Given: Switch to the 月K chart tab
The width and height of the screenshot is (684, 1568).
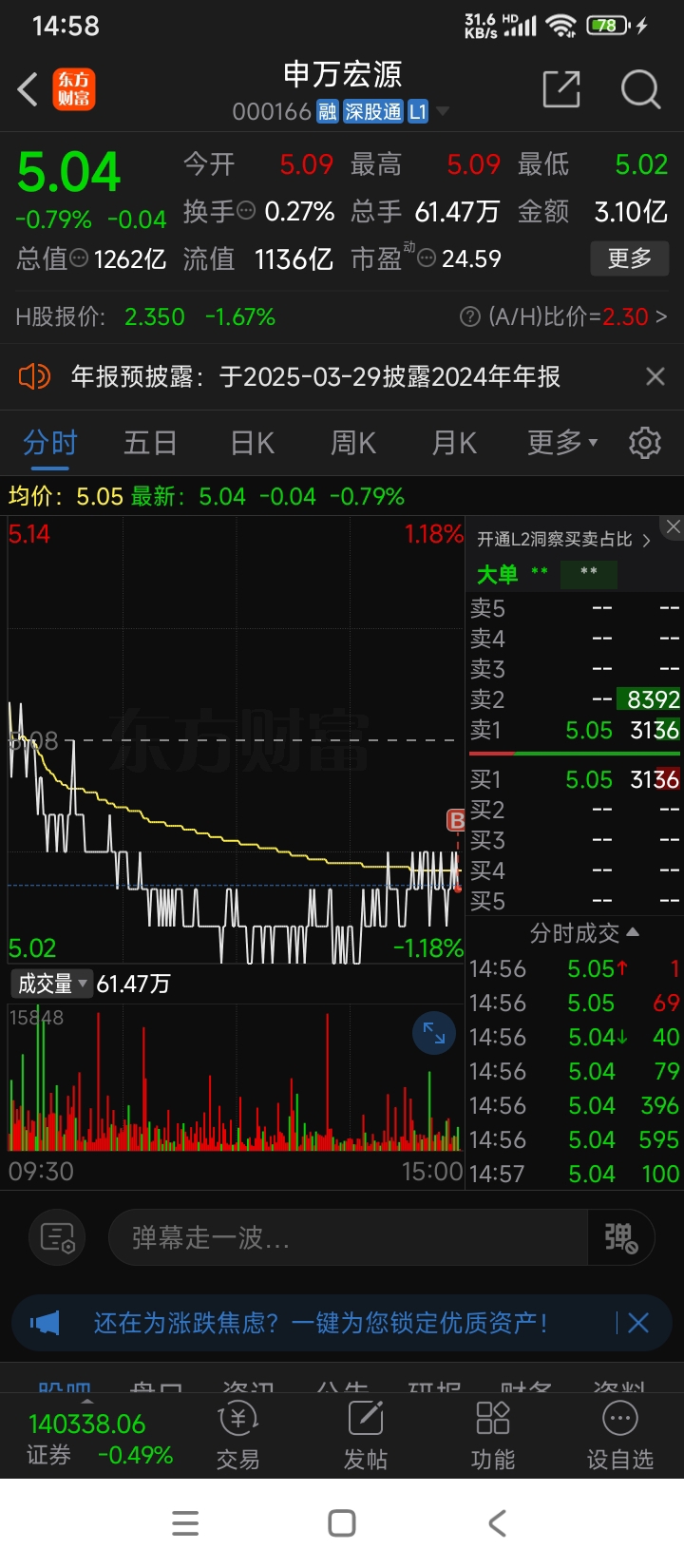Looking at the screenshot, I should 454,443.
